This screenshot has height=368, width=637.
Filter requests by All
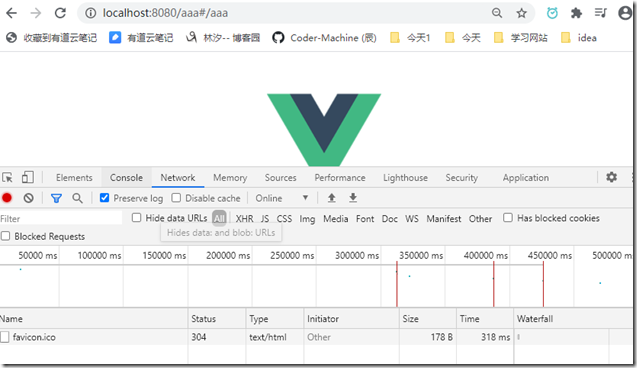click(219, 219)
